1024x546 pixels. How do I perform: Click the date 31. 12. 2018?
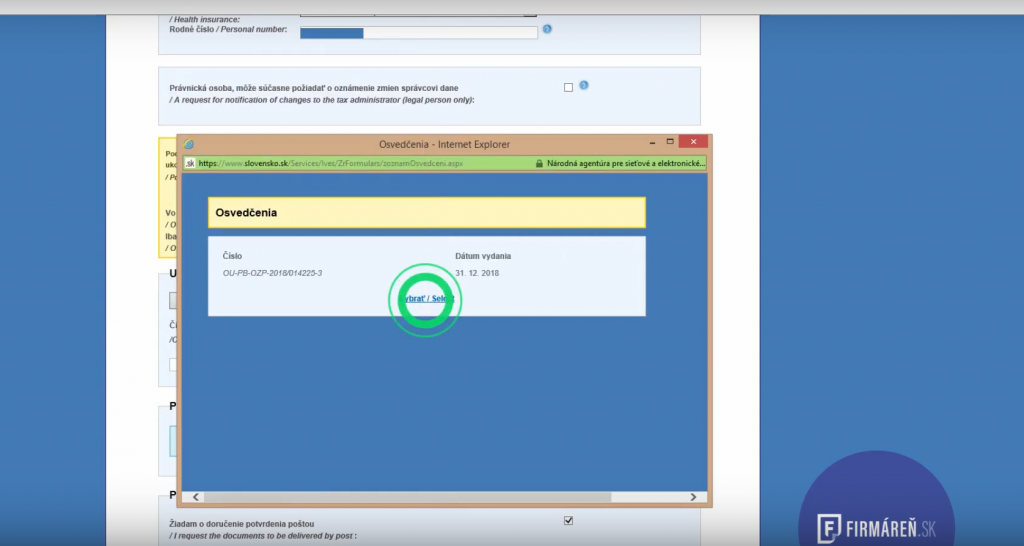(477, 273)
